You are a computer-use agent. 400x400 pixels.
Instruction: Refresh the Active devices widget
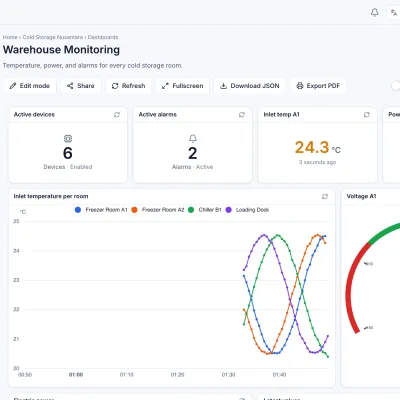click(117, 115)
